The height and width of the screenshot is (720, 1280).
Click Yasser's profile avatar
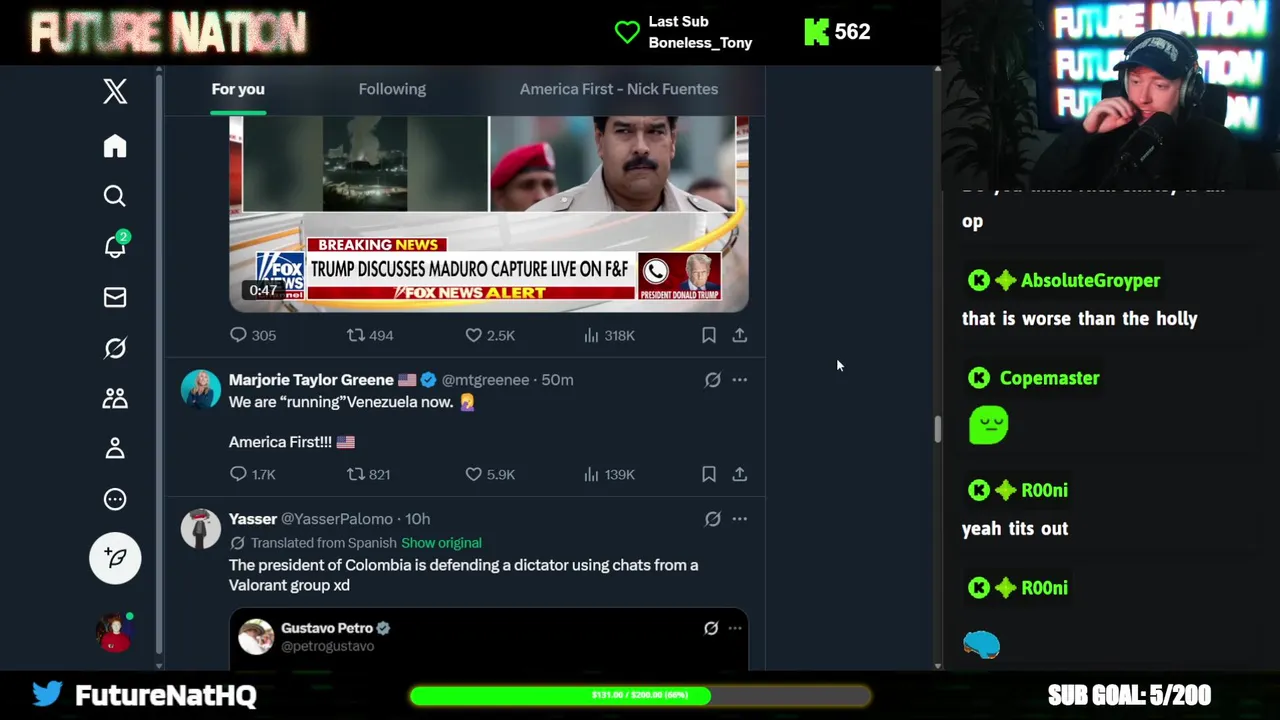[x=200, y=528]
